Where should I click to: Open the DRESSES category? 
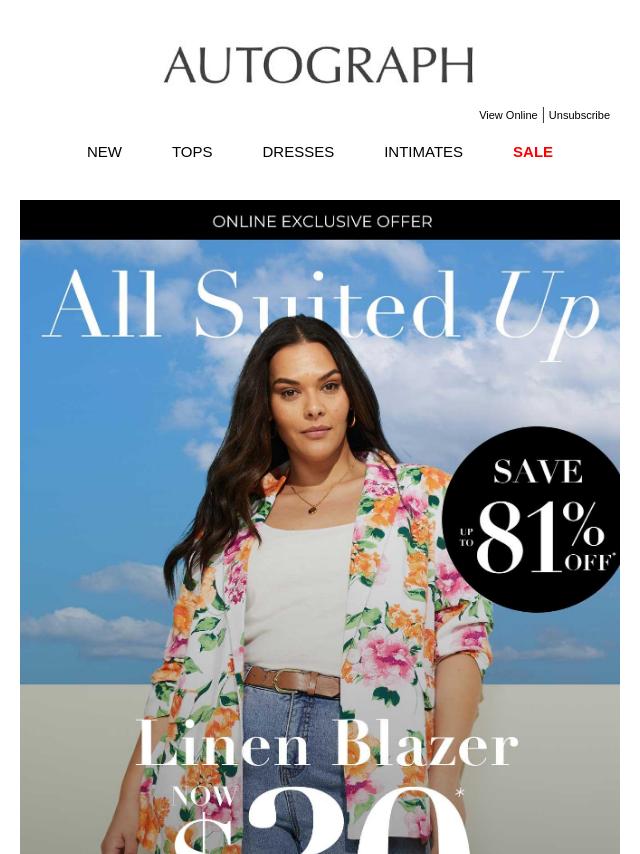298,152
